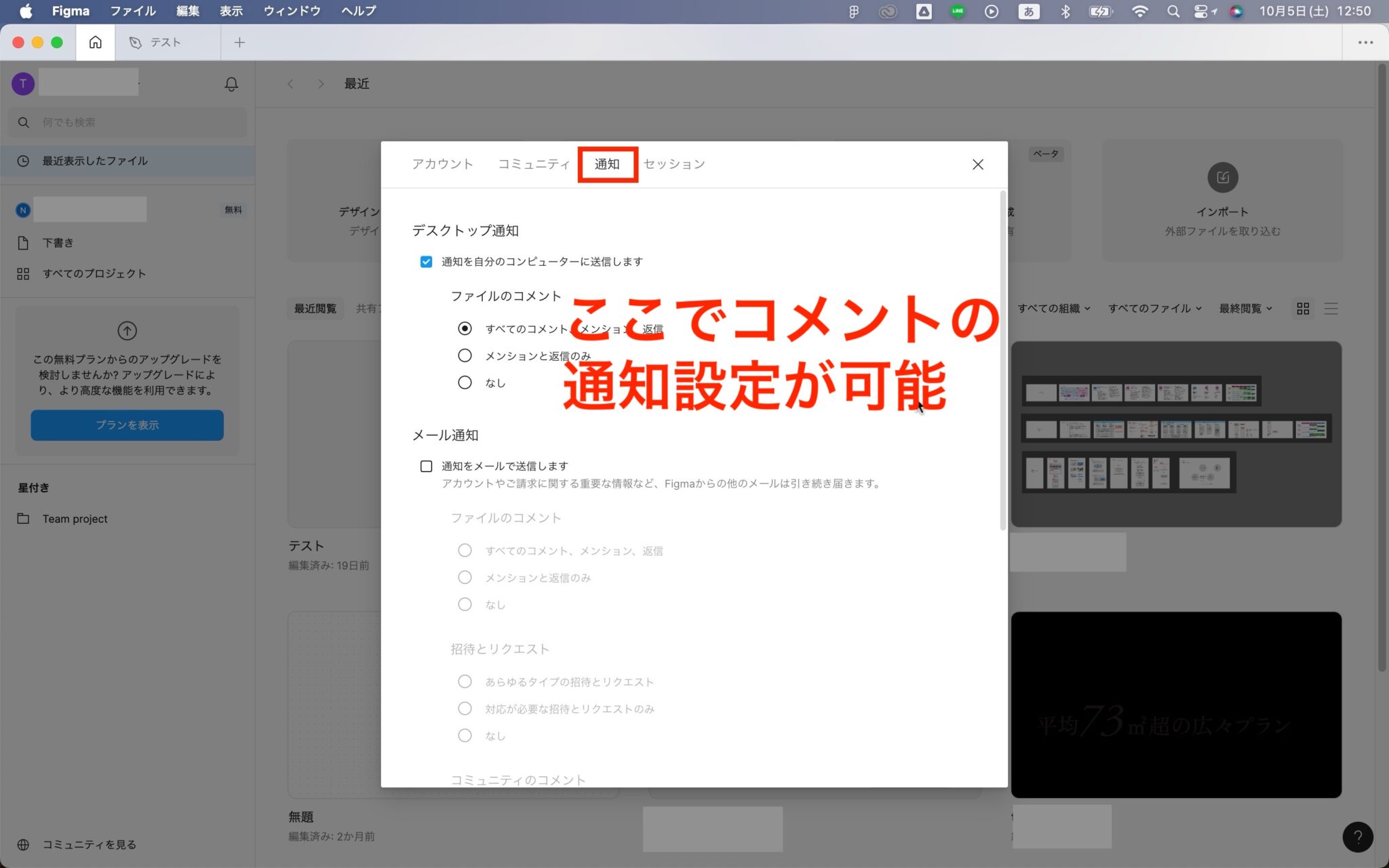Open ウィンドウ menu in menu bar
The image size is (1389, 868).
[x=292, y=11]
